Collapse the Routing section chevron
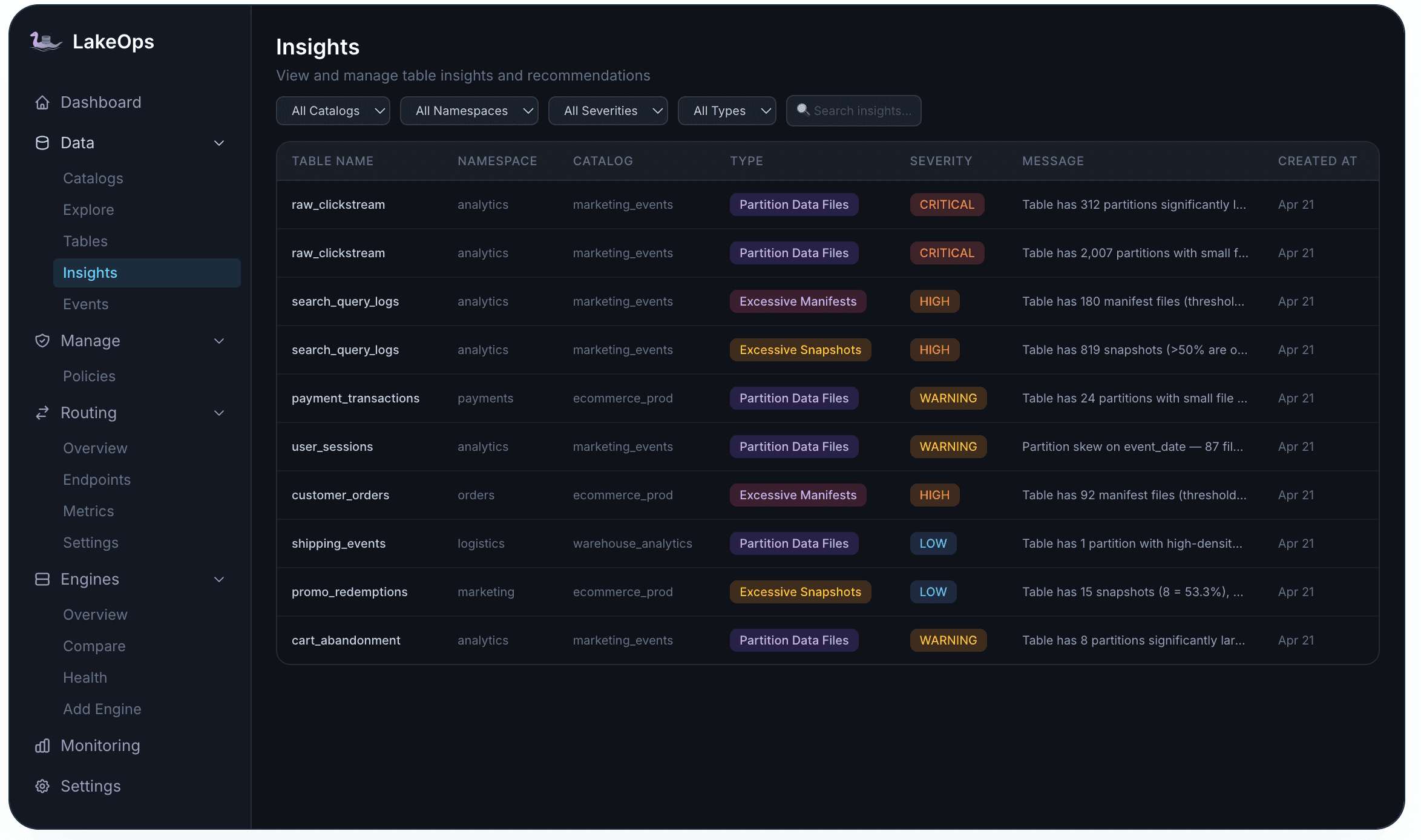 tap(219, 413)
